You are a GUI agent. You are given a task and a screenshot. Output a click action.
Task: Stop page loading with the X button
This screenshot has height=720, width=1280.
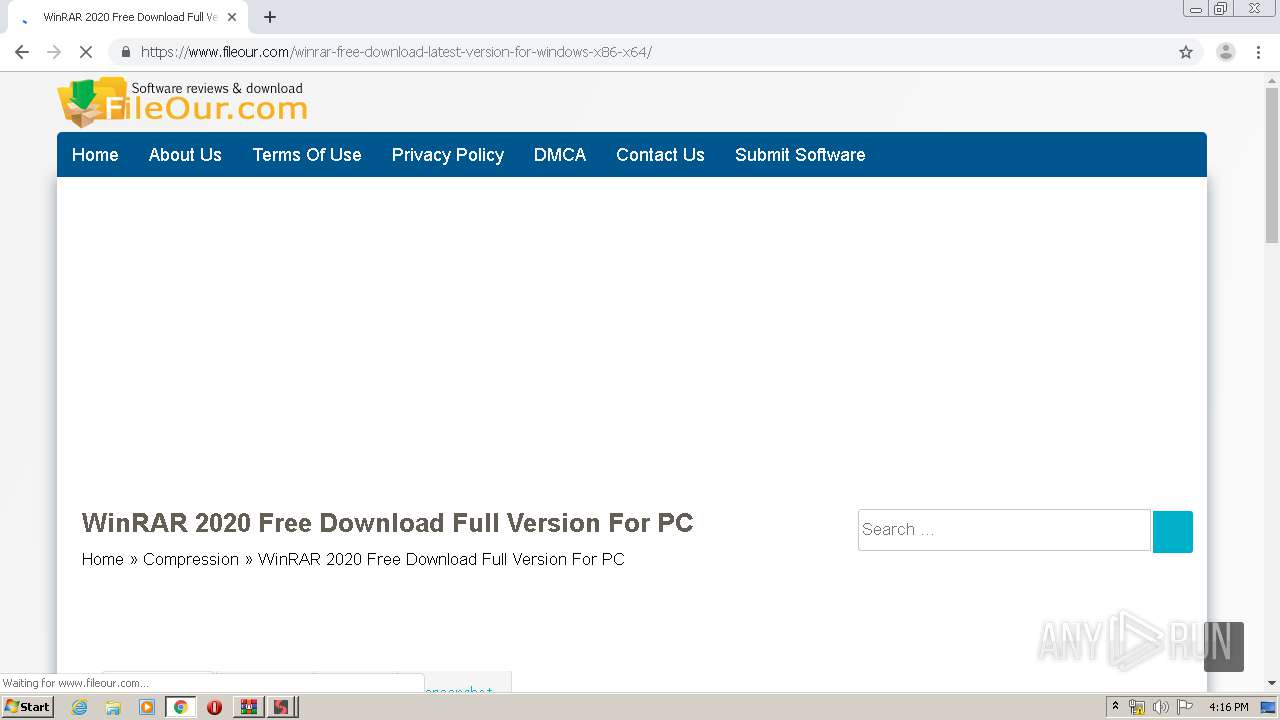point(86,52)
